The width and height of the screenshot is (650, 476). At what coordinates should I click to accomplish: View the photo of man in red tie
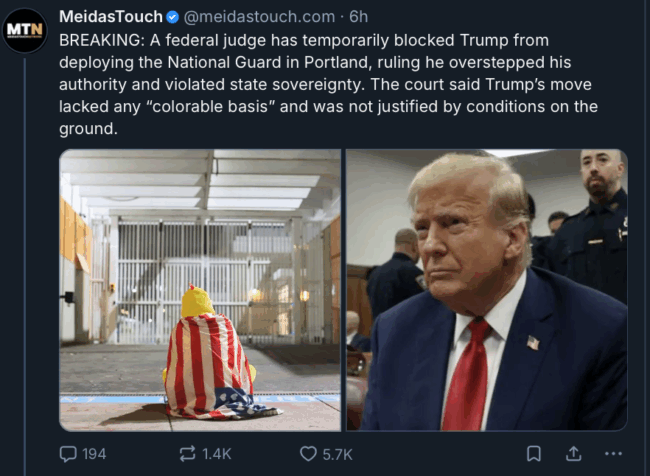pos(487,290)
